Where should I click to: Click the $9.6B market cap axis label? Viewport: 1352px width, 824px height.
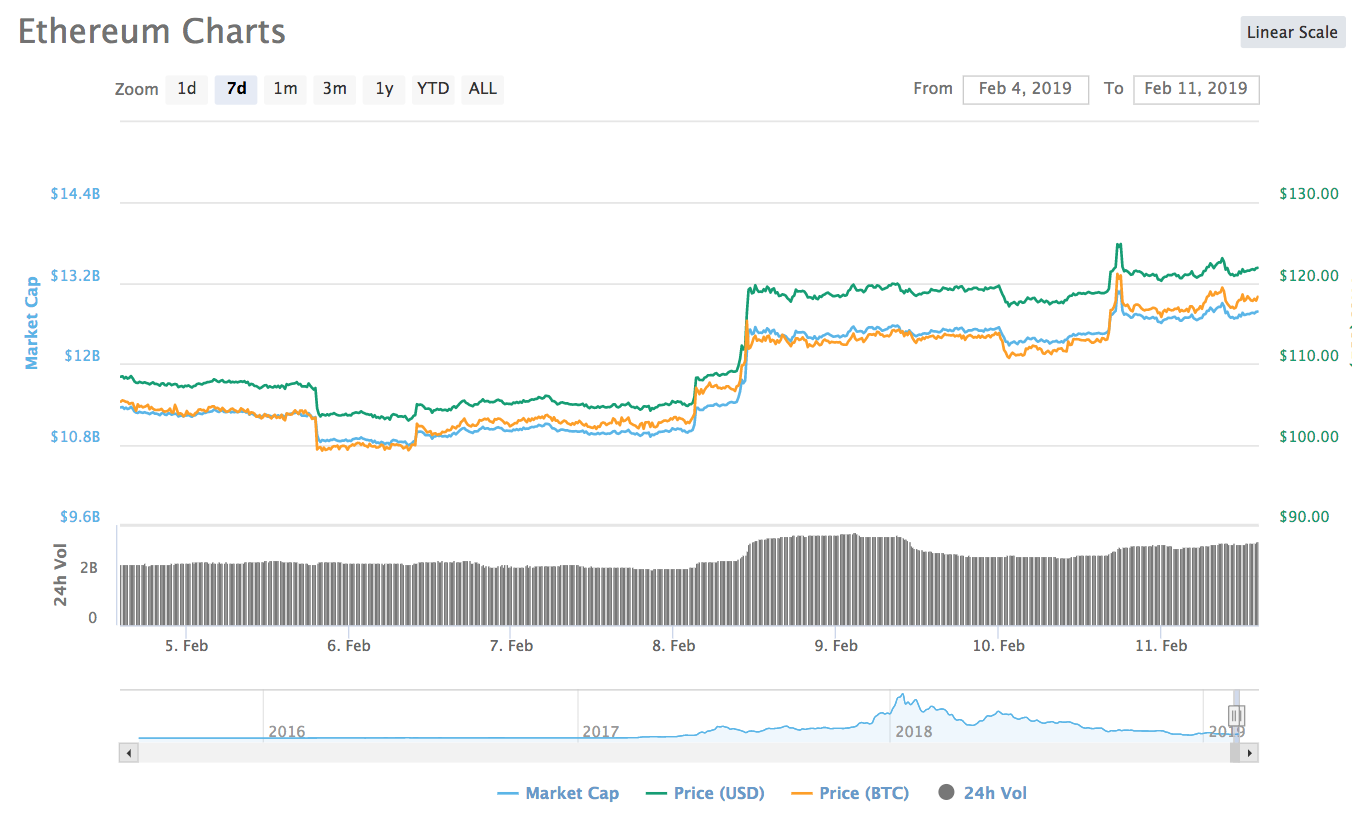[x=80, y=516]
